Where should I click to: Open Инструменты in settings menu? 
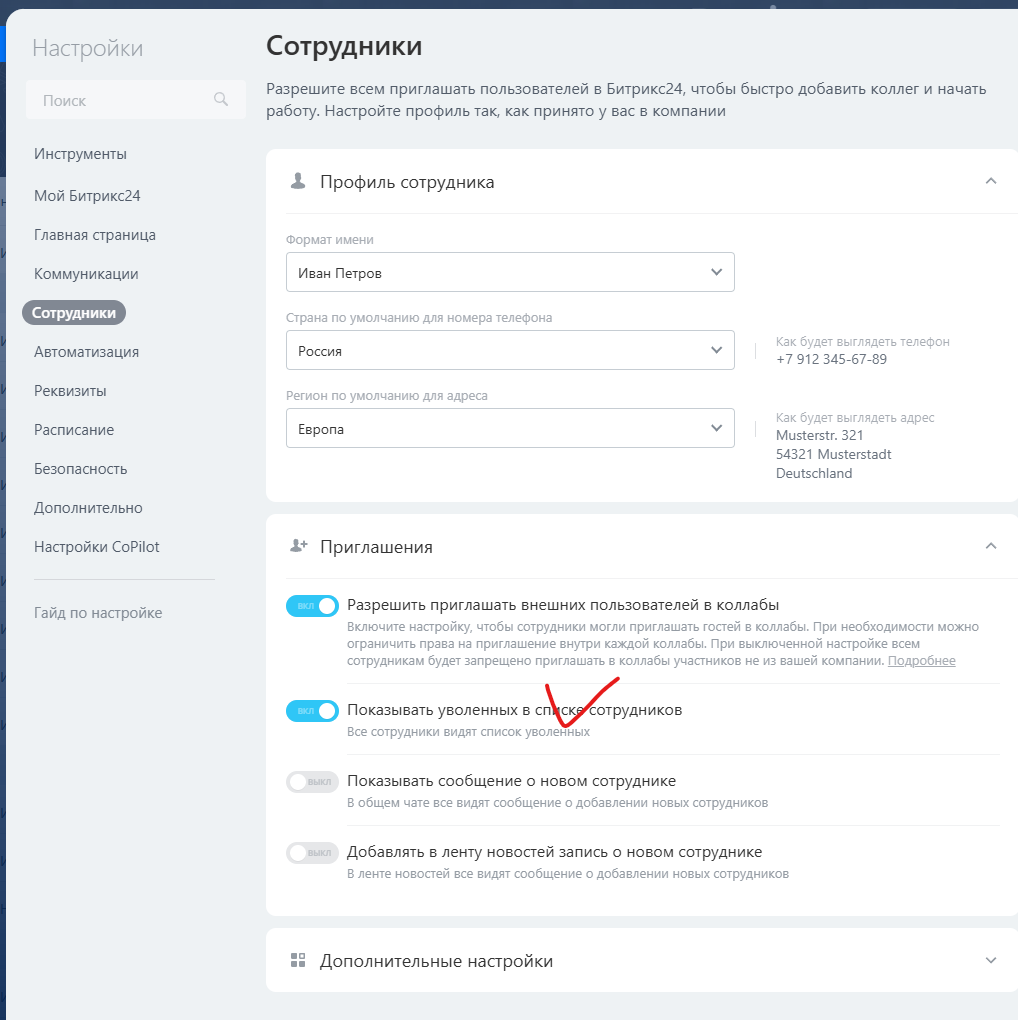coord(80,154)
